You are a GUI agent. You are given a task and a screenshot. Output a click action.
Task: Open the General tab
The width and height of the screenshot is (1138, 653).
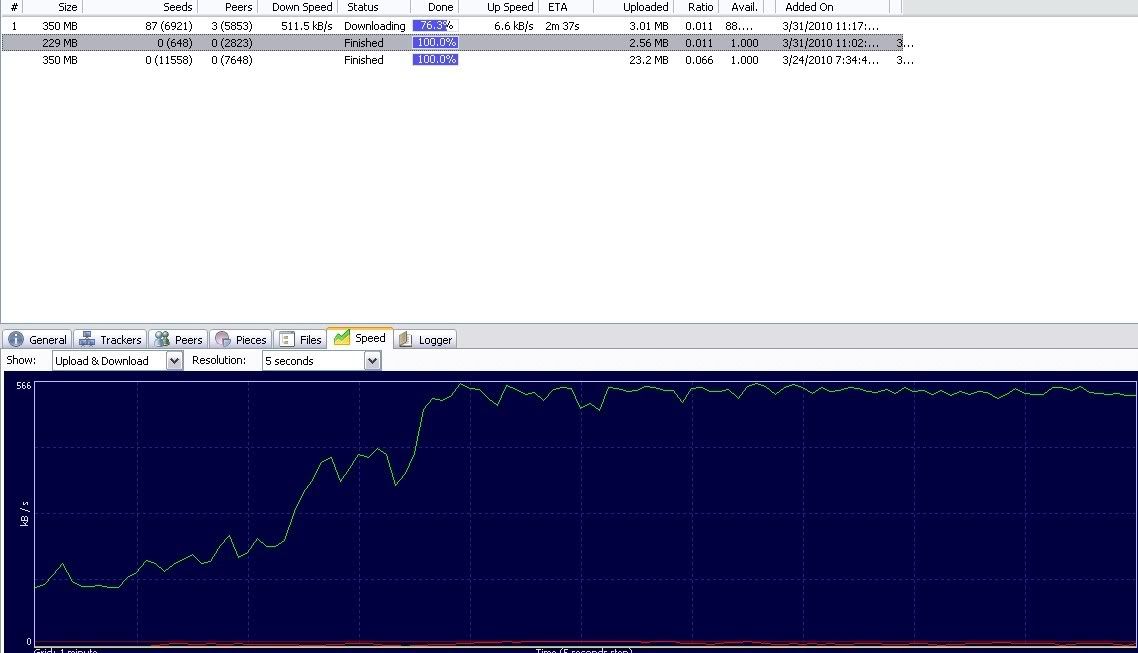36,340
